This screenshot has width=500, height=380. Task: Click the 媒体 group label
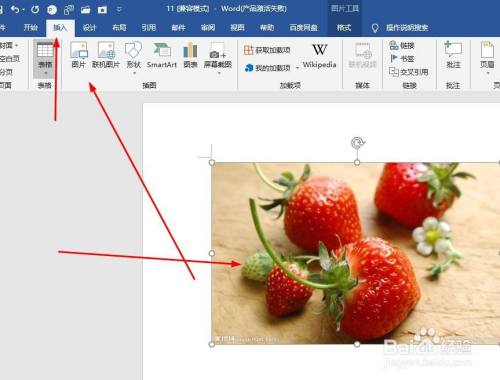coord(362,85)
